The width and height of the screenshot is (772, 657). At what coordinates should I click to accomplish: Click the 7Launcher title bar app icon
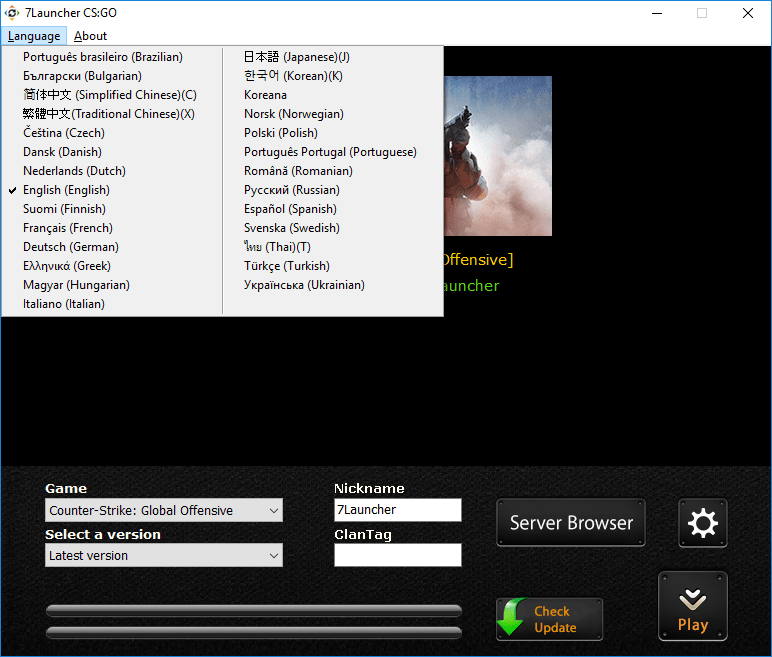[12, 13]
